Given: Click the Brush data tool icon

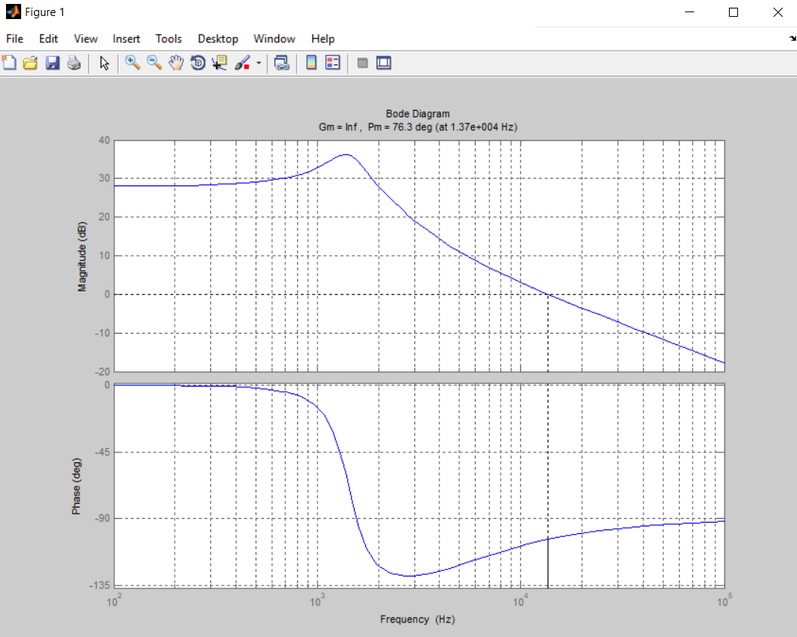Looking at the screenshot, I should click(242, 63).
